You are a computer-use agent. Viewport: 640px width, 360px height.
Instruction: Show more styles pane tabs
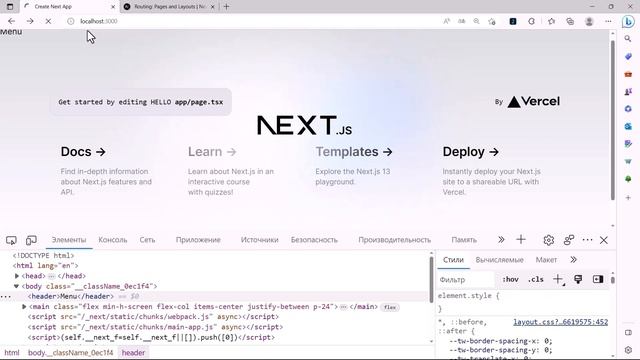pos(573,260)
